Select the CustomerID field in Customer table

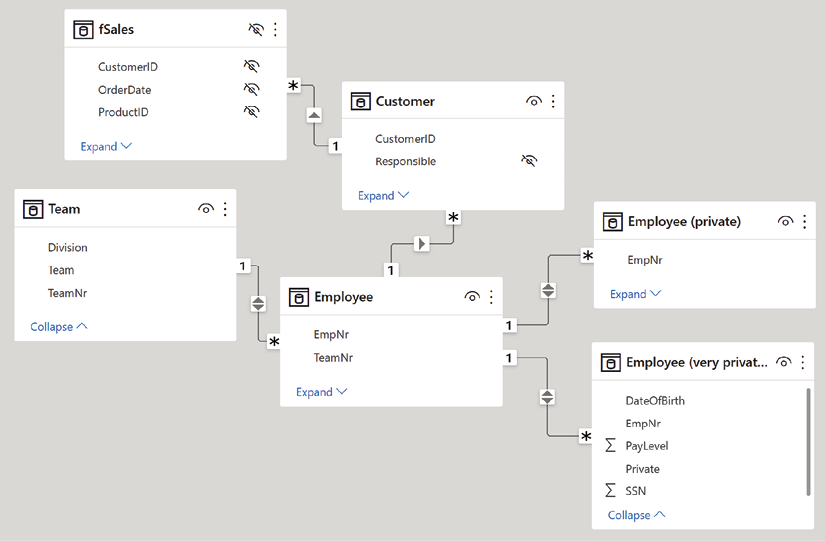click(x=405, y=139)
